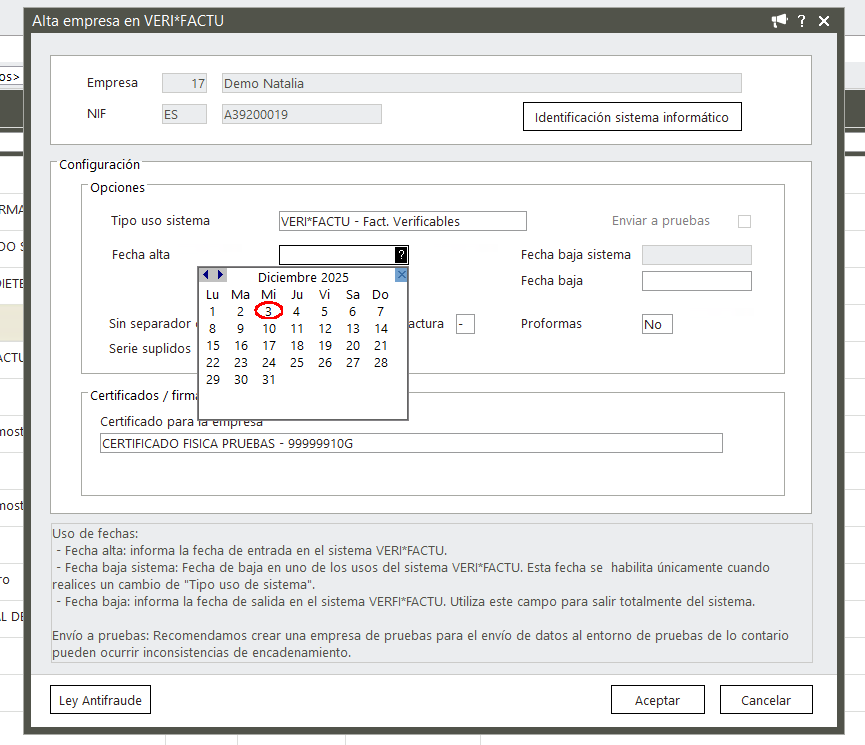This screenshot has width=865, height=745.
Task: Pick December 17 in the calendar
Action: 268,345
